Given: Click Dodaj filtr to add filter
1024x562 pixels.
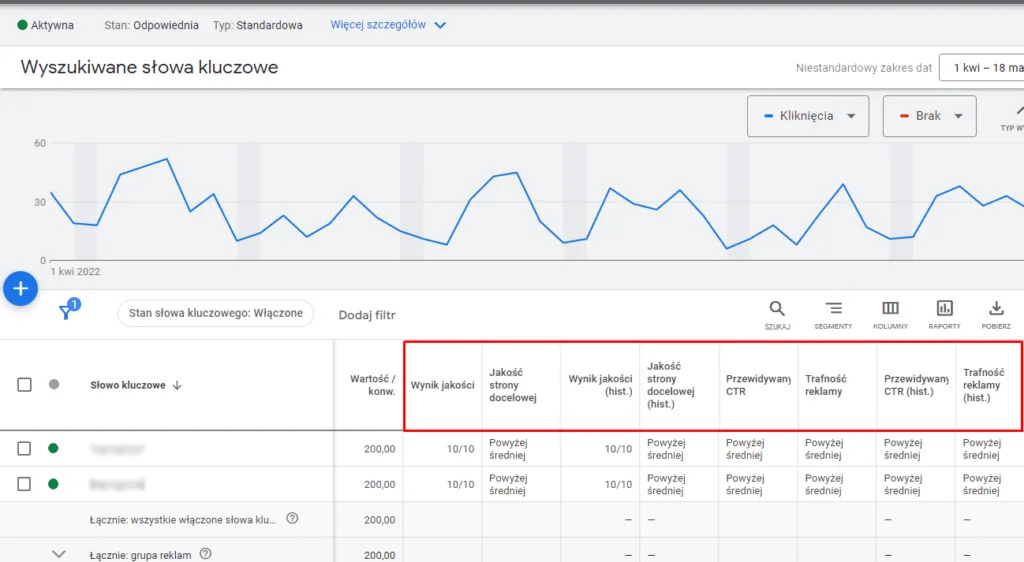Looking at the screenshot, I should click(367, 315).
